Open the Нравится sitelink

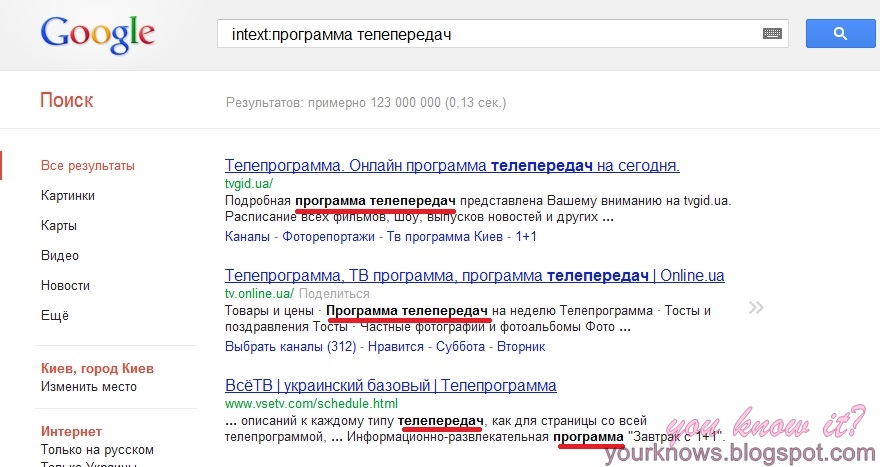pyautogui.click(x=396, y=346)
